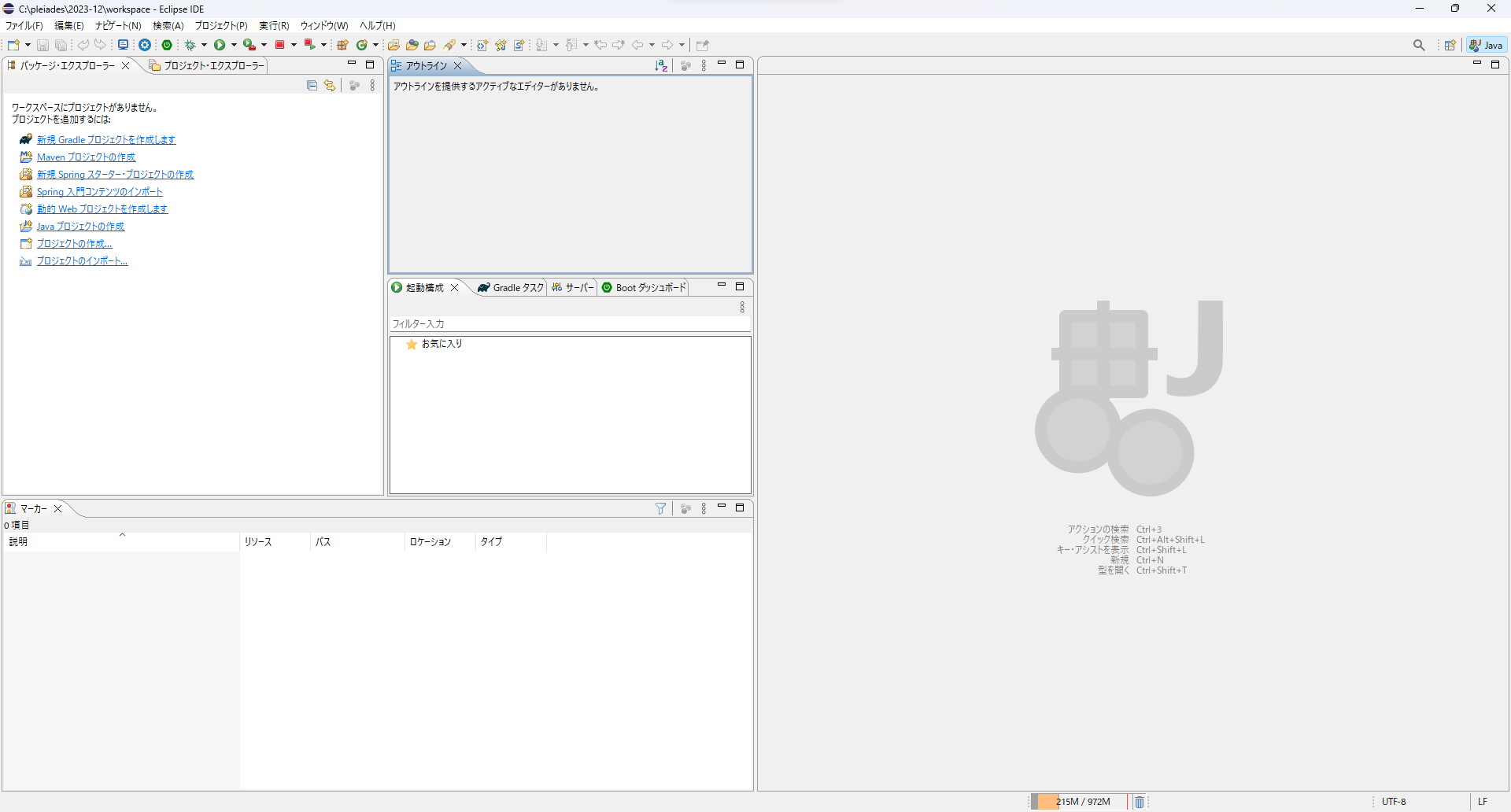Open the プロジェクト(P) menu
The width and height of the screenshot is (1511, 812).
pyautogui.click(x=221, y=26)
